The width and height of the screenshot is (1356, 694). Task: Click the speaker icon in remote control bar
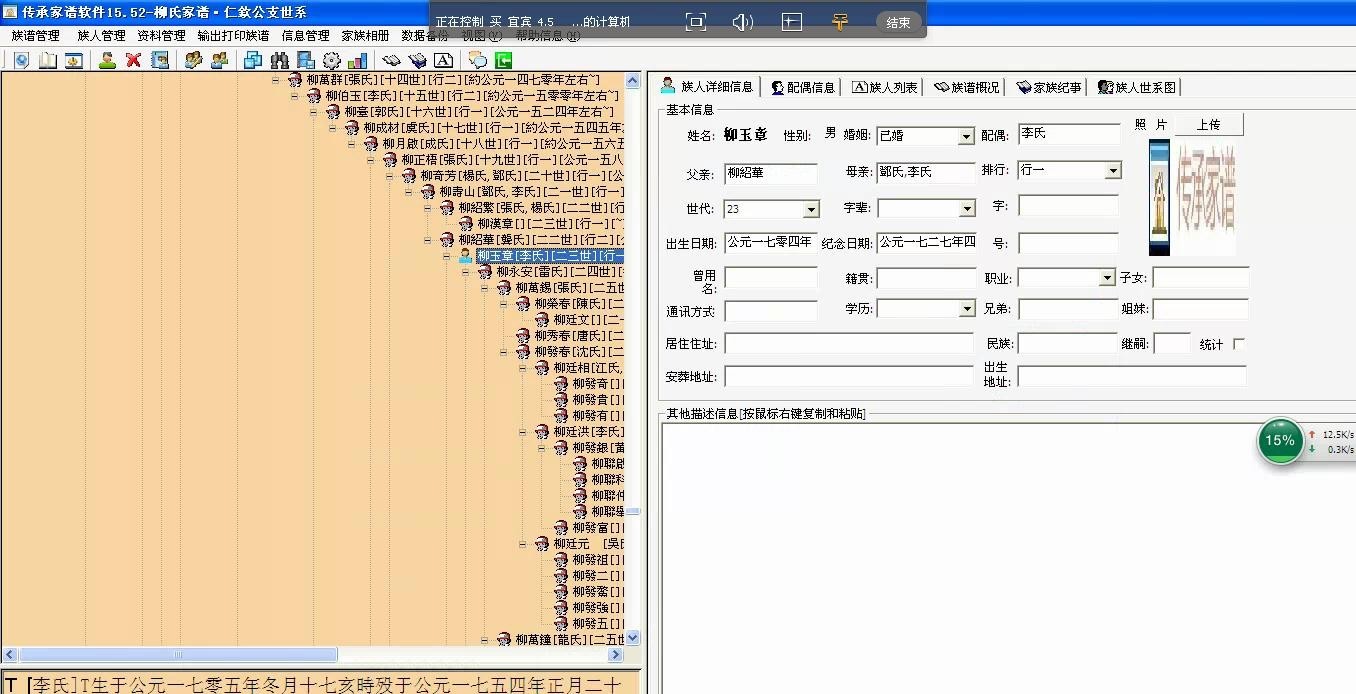coord(742,22)
